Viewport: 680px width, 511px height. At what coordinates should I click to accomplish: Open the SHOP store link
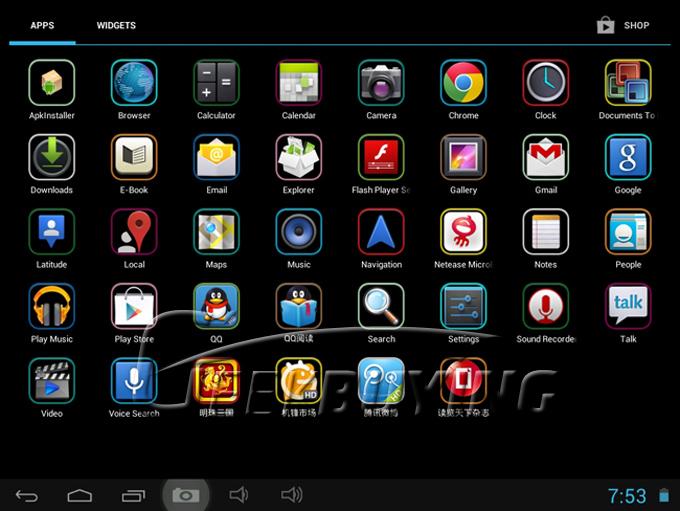click(623, 25)
